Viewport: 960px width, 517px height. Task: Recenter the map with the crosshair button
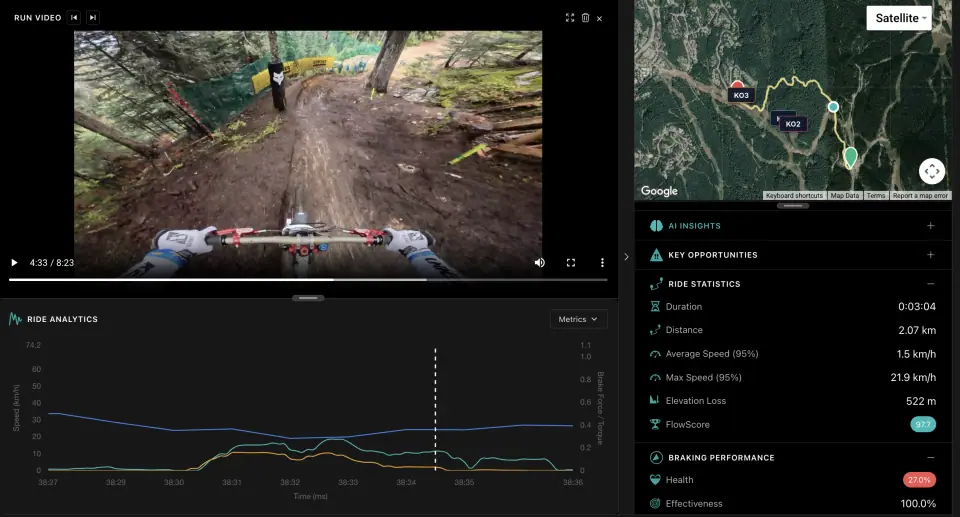point(932,171)
